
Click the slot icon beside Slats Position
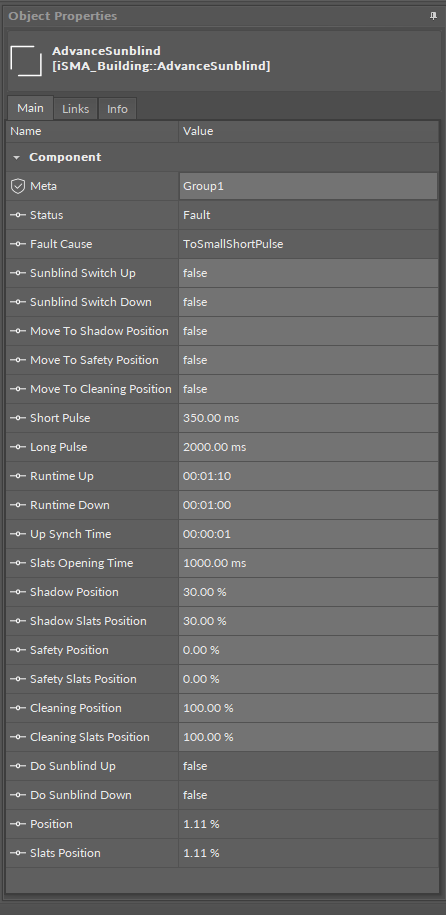click(18, 853)
